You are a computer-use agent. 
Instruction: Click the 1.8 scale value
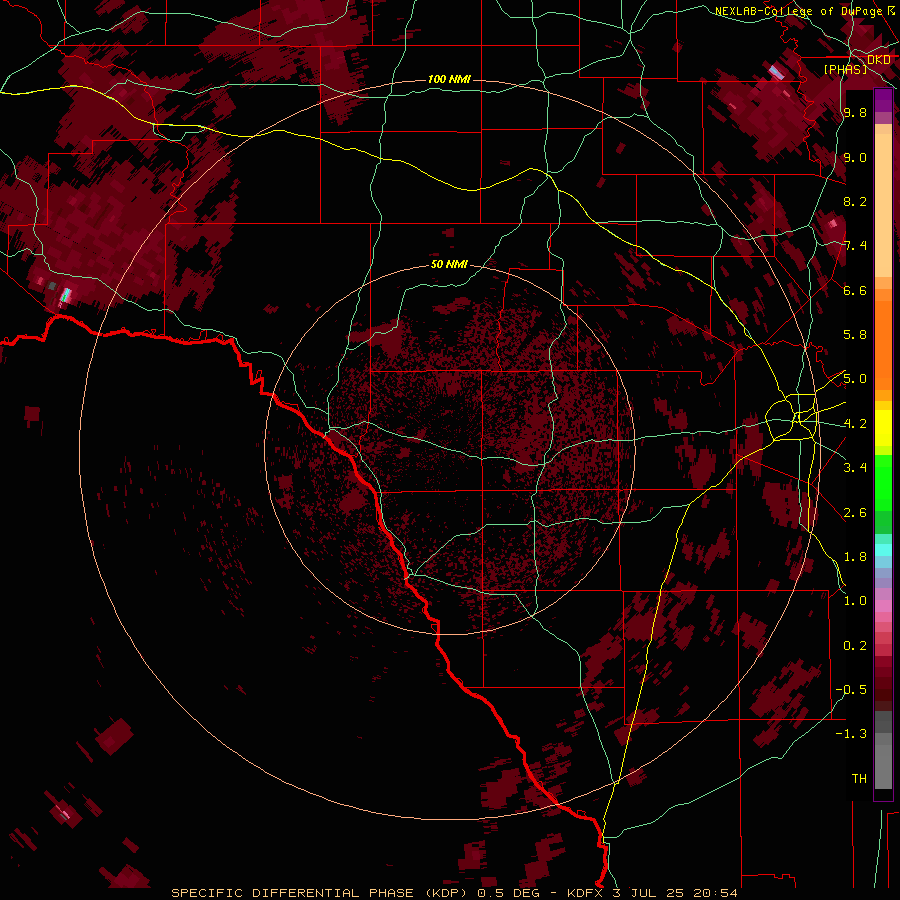click(x=855, y=557)
